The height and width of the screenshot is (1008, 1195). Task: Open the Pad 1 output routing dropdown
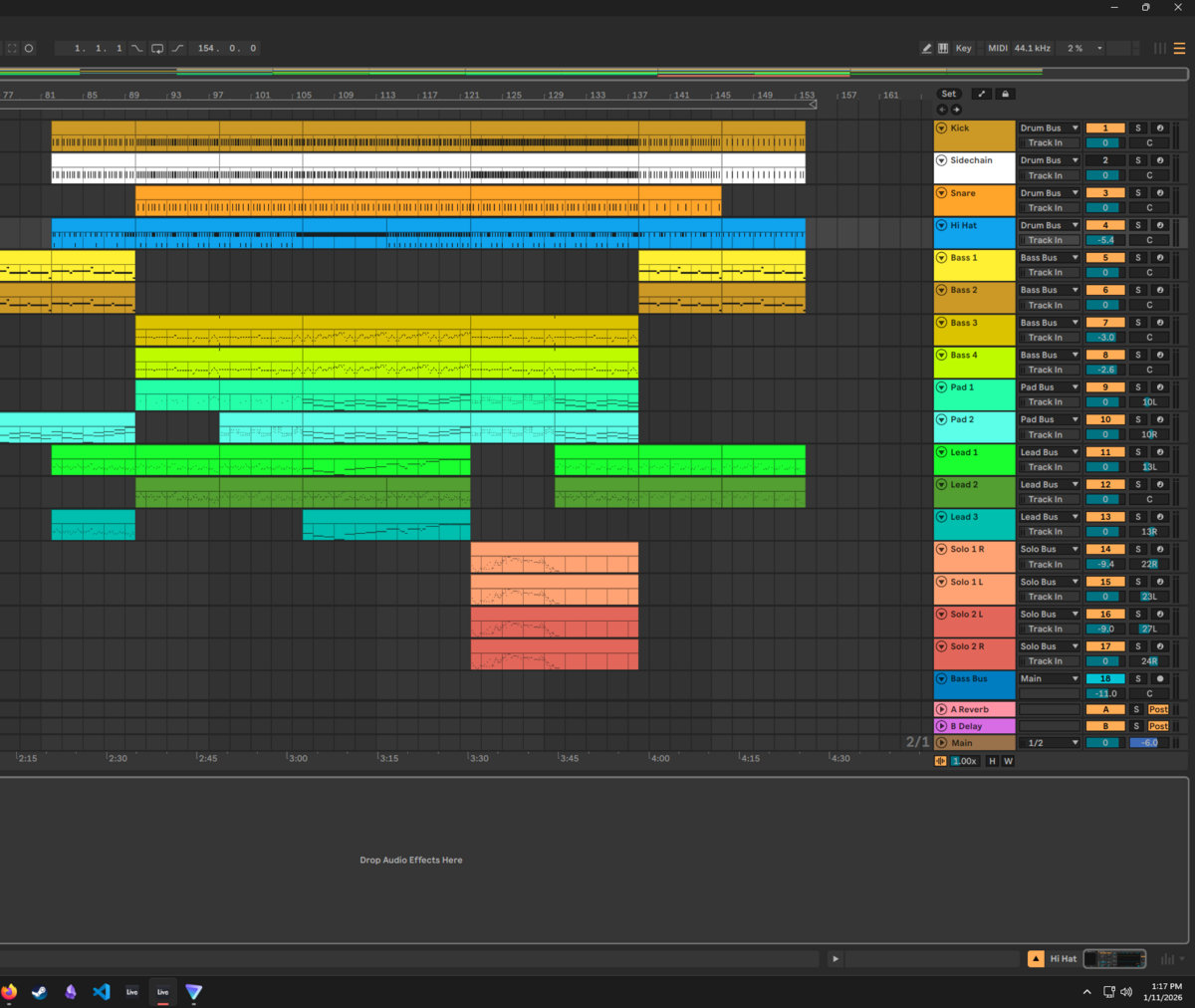tap(1049, 387)
